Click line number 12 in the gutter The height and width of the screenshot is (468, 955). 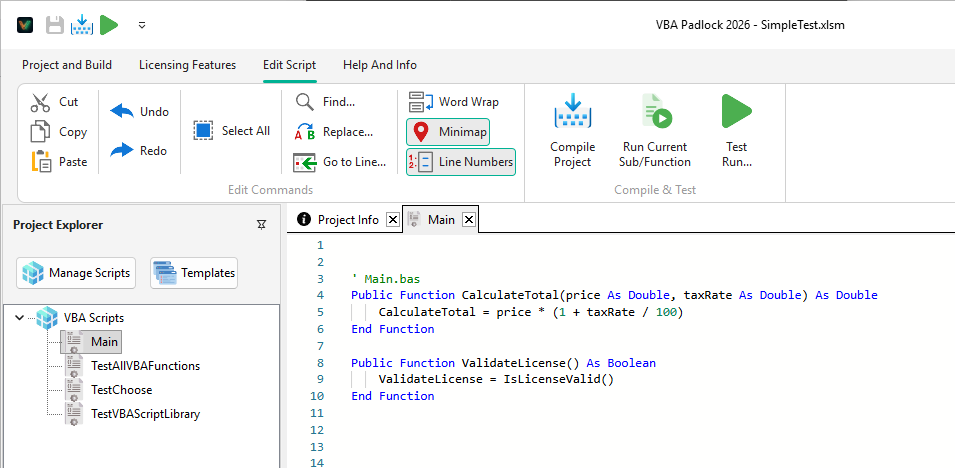click(317, 430)
